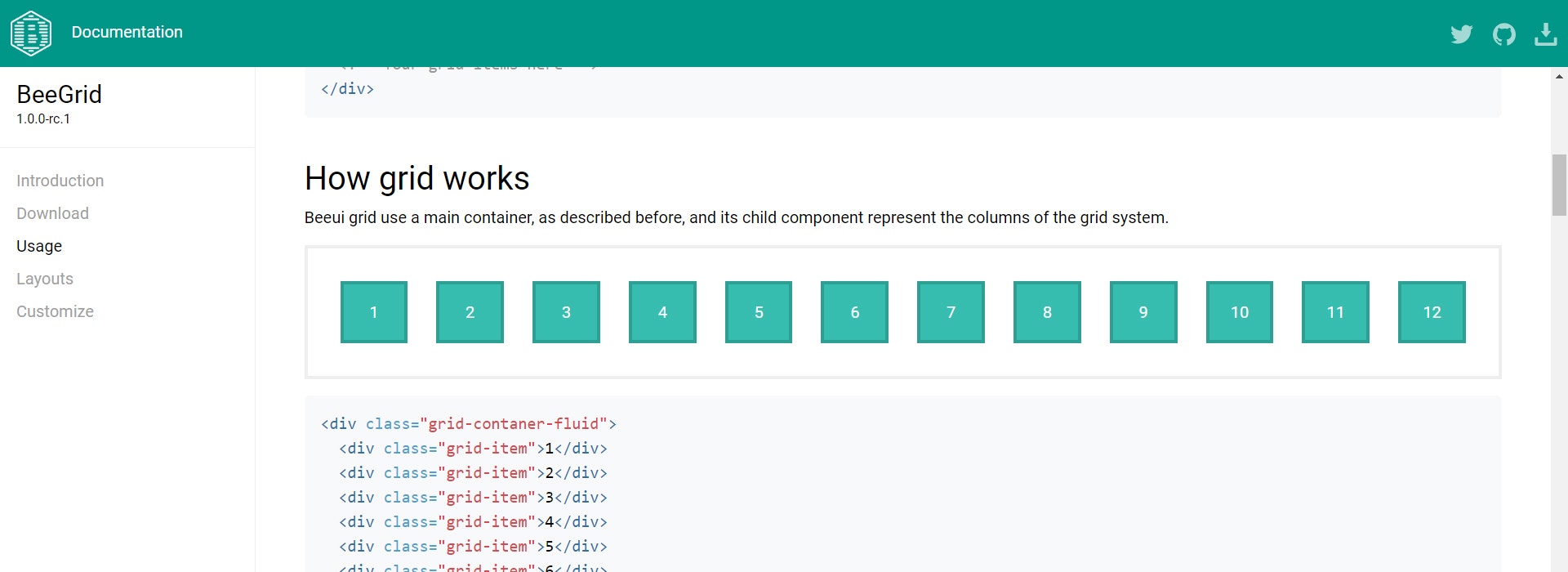
Task: Go to Introduction section
Action: pos(60,181)
